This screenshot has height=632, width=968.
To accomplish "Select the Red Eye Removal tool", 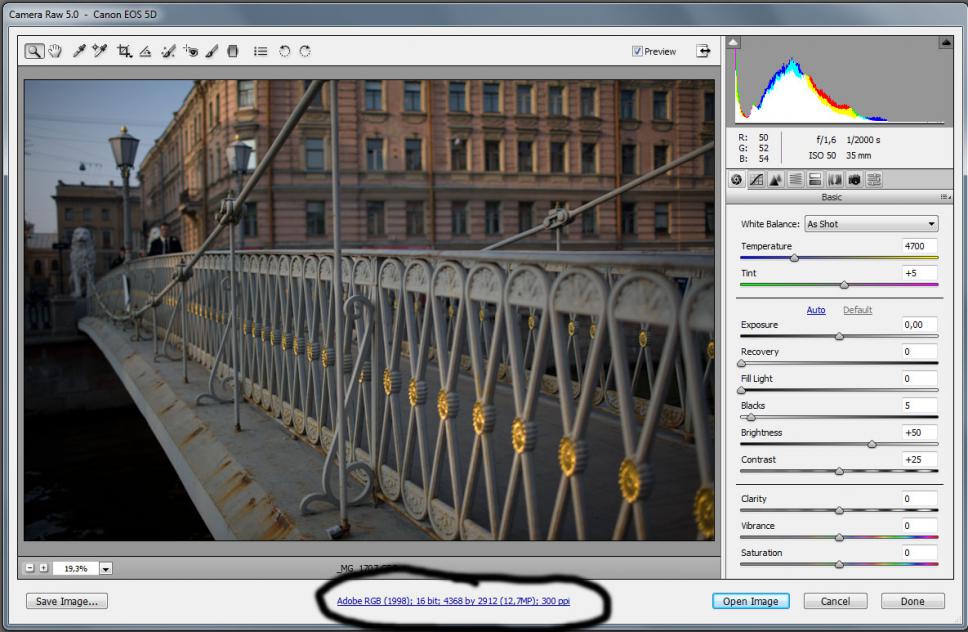I will pos(190,51).
